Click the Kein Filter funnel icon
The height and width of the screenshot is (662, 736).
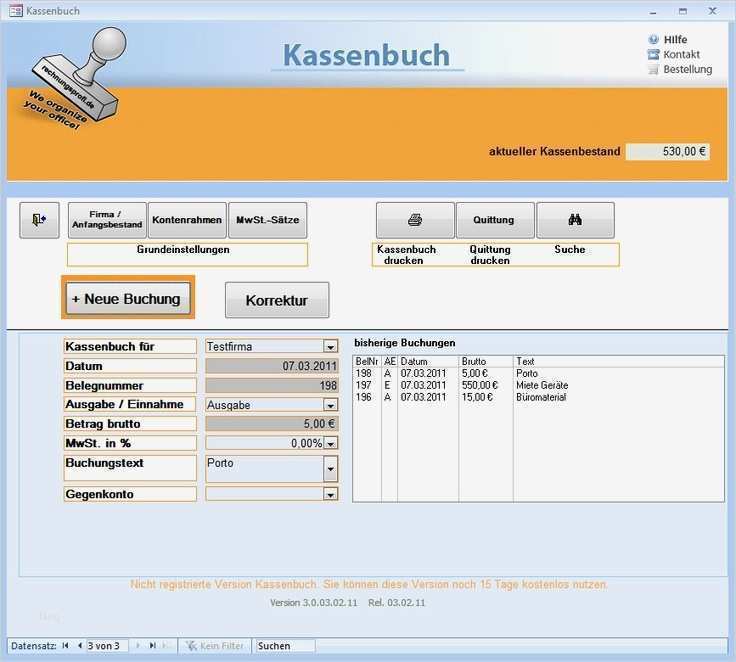point(192,646)
